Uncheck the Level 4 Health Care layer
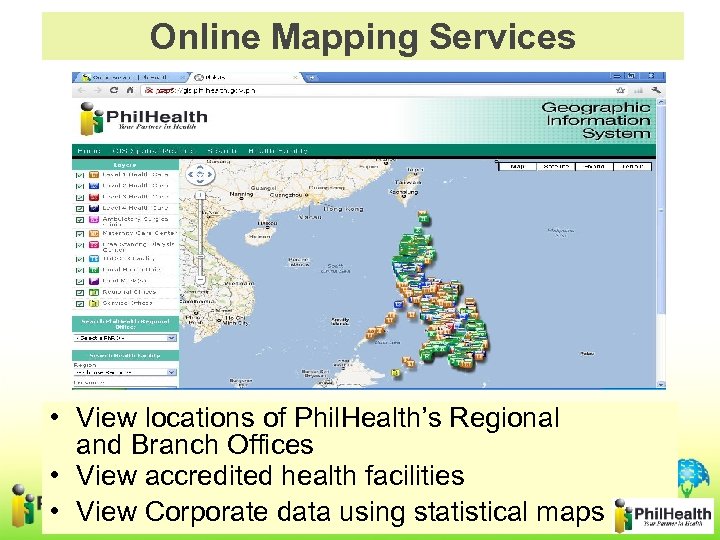The image size is (720, 540). coord(80,208)
